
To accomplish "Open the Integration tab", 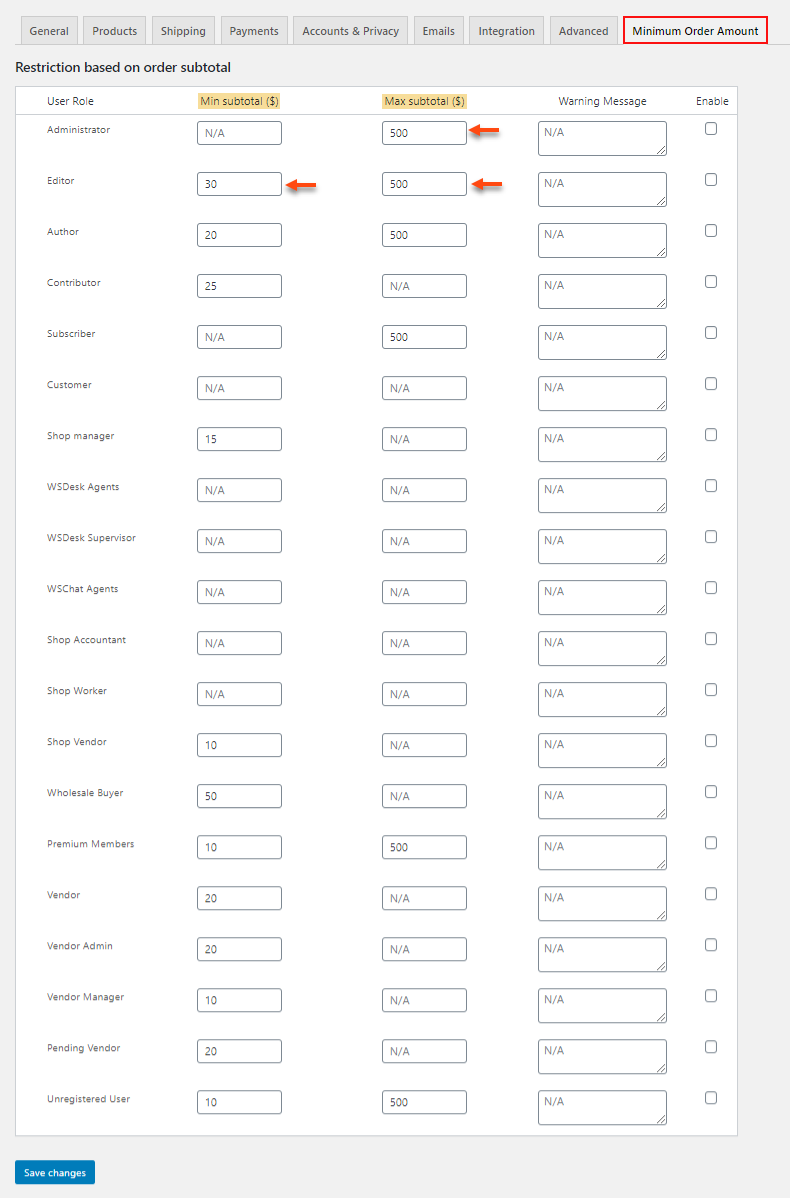I will (507, 31).
